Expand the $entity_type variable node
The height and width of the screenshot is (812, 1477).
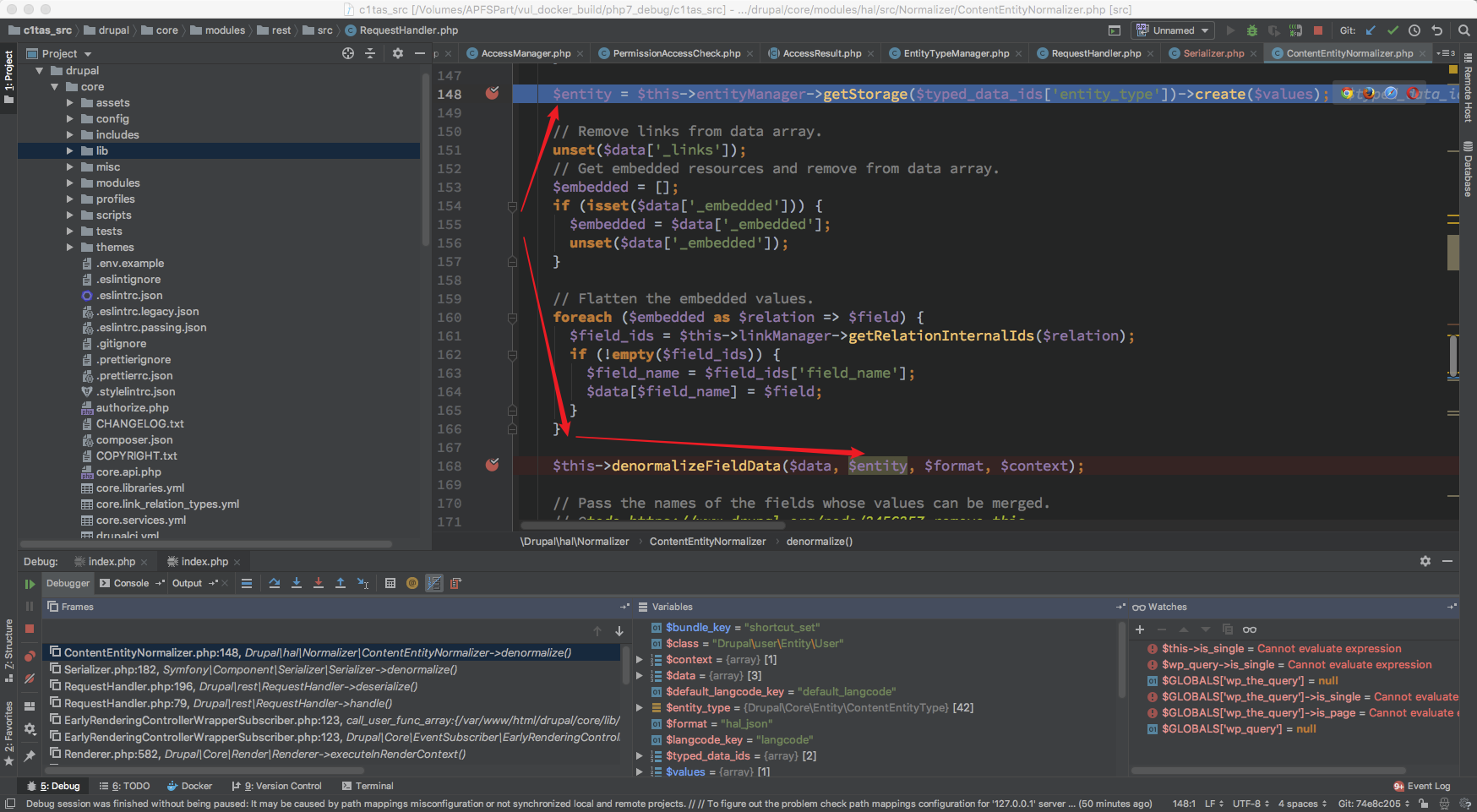click(640, 708)
